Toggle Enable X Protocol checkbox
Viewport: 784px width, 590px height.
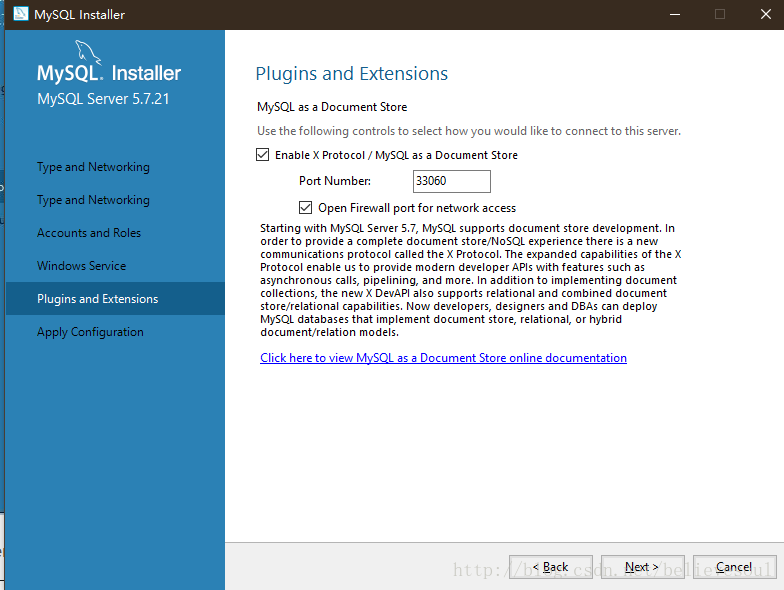[262, 154]
